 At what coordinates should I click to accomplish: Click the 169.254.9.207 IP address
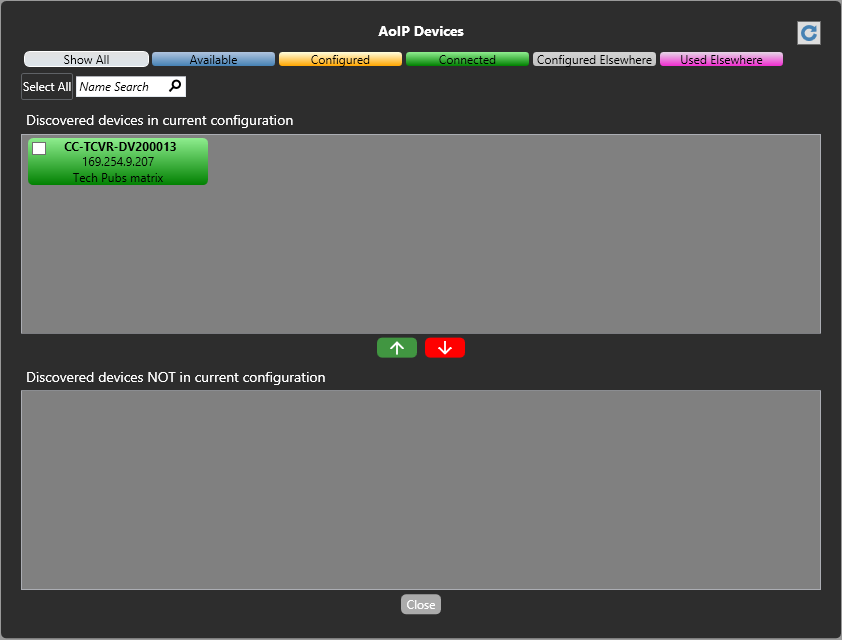pos(118,162)
